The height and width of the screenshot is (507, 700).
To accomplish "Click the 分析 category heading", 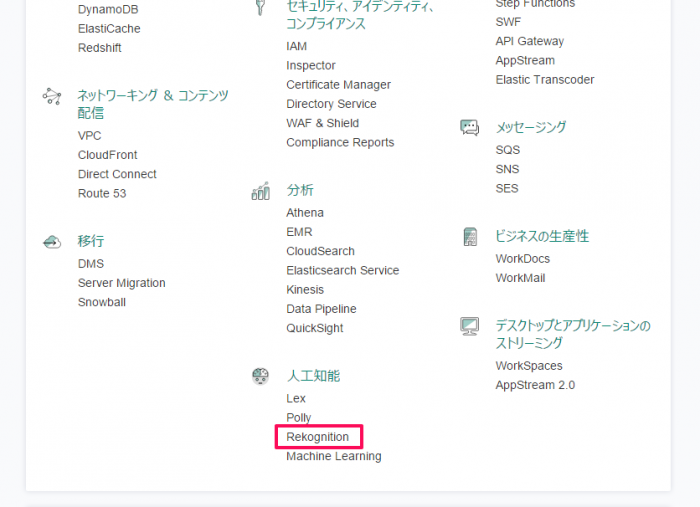I will [300, 190].
